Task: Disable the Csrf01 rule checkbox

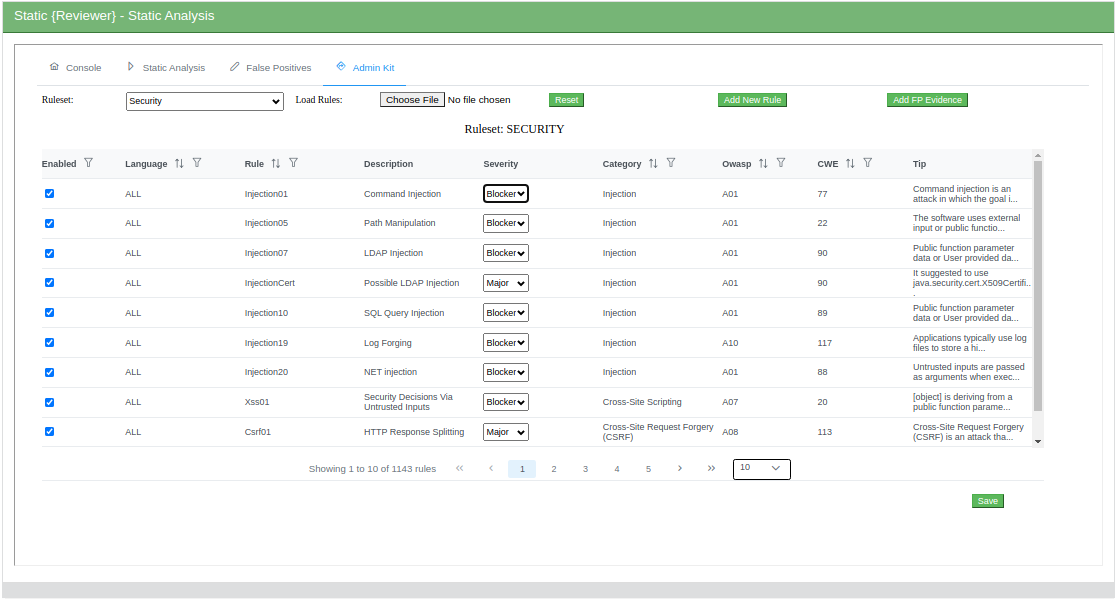Action: click(49, 431)
